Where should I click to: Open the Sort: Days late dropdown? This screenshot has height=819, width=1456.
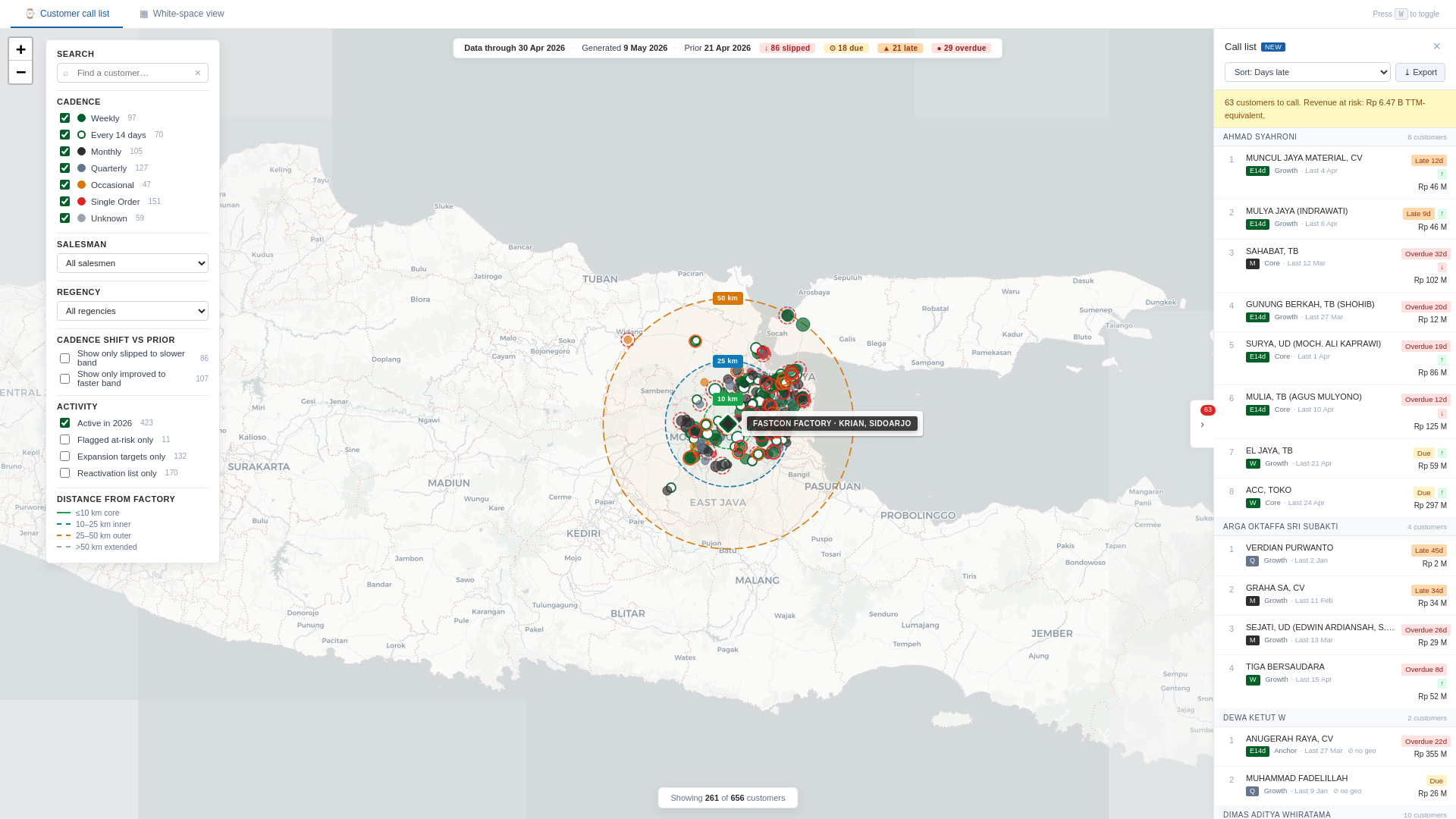coord(1307,72)
